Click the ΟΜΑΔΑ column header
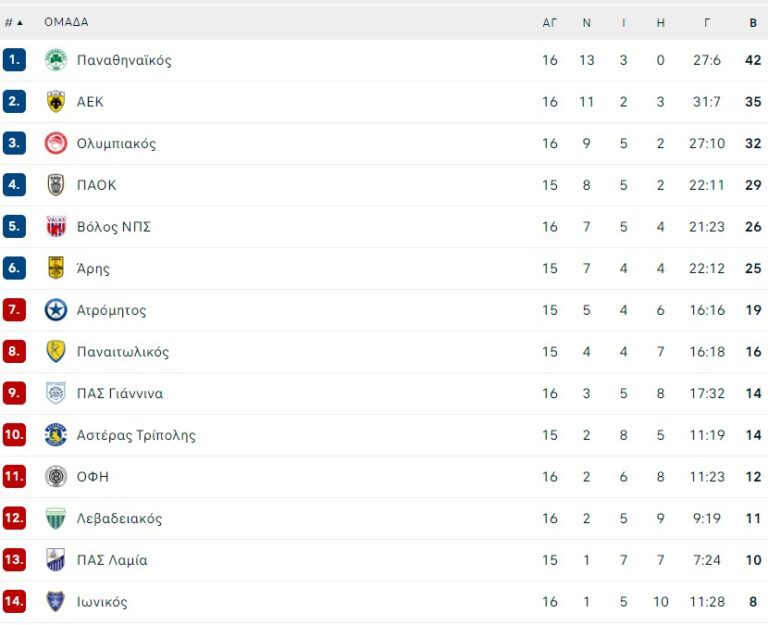768x625 pixels. [66, 22]
